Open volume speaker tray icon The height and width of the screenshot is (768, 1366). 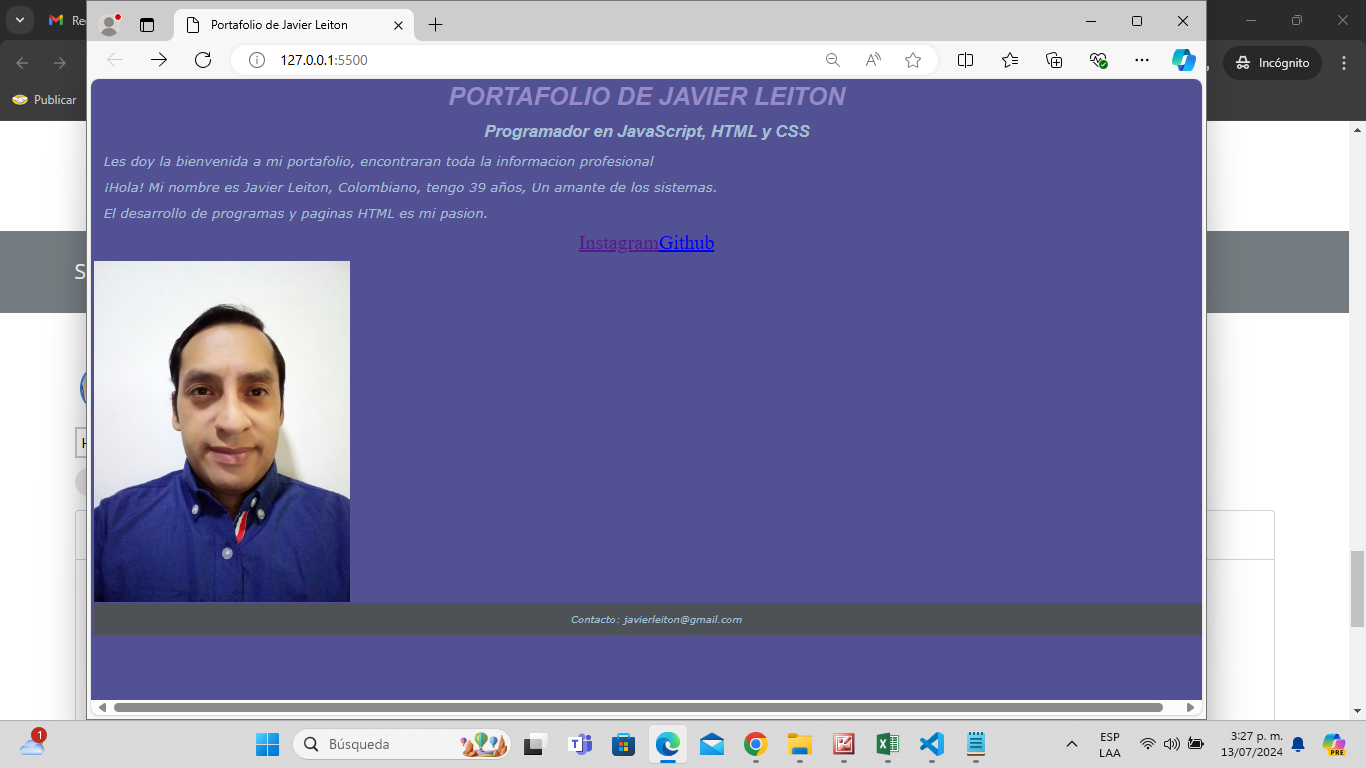pos(1172,744)
